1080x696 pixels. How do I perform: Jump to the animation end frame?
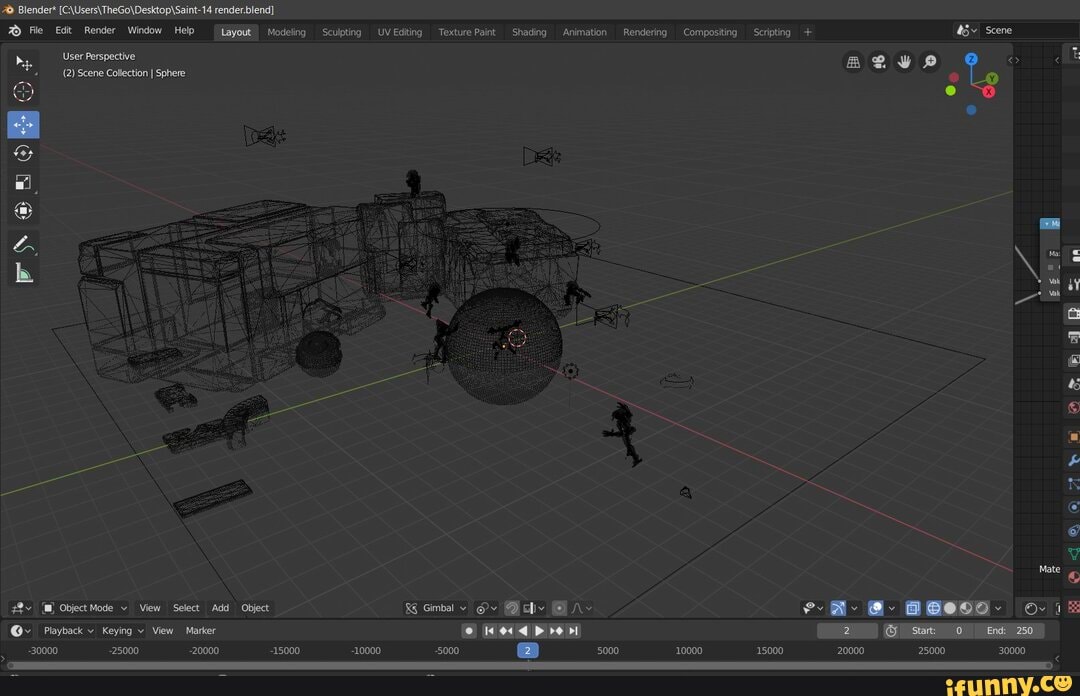coord(572,630)
